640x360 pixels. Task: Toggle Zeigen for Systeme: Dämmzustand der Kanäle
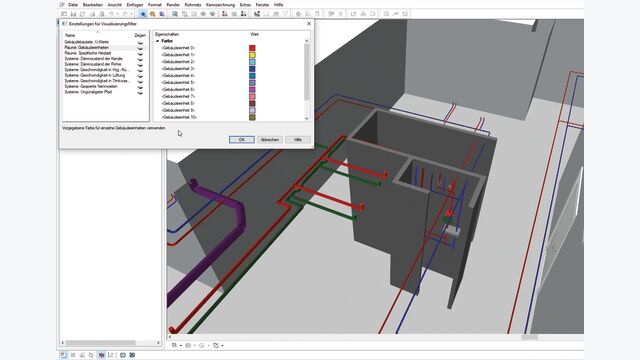click(140, 59)
